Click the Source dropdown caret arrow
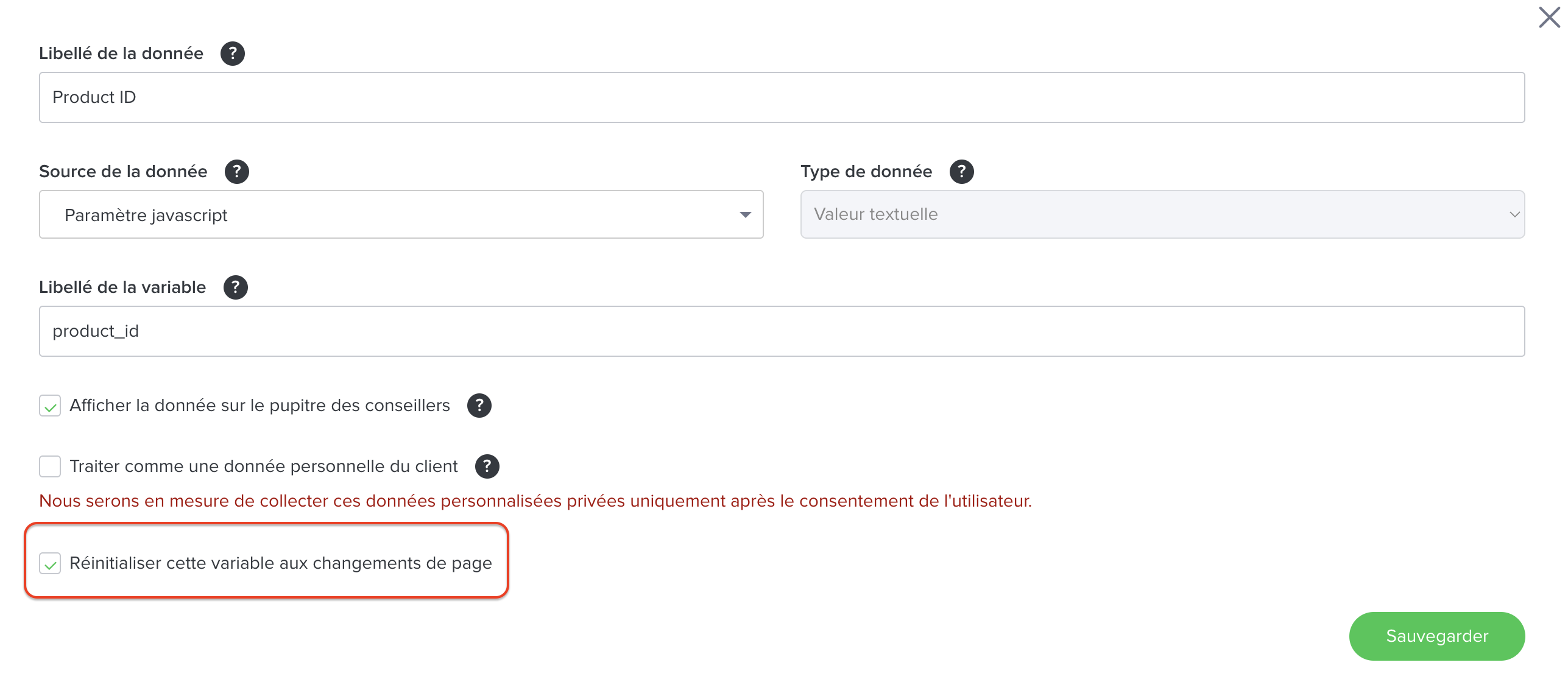 [745, 215]
